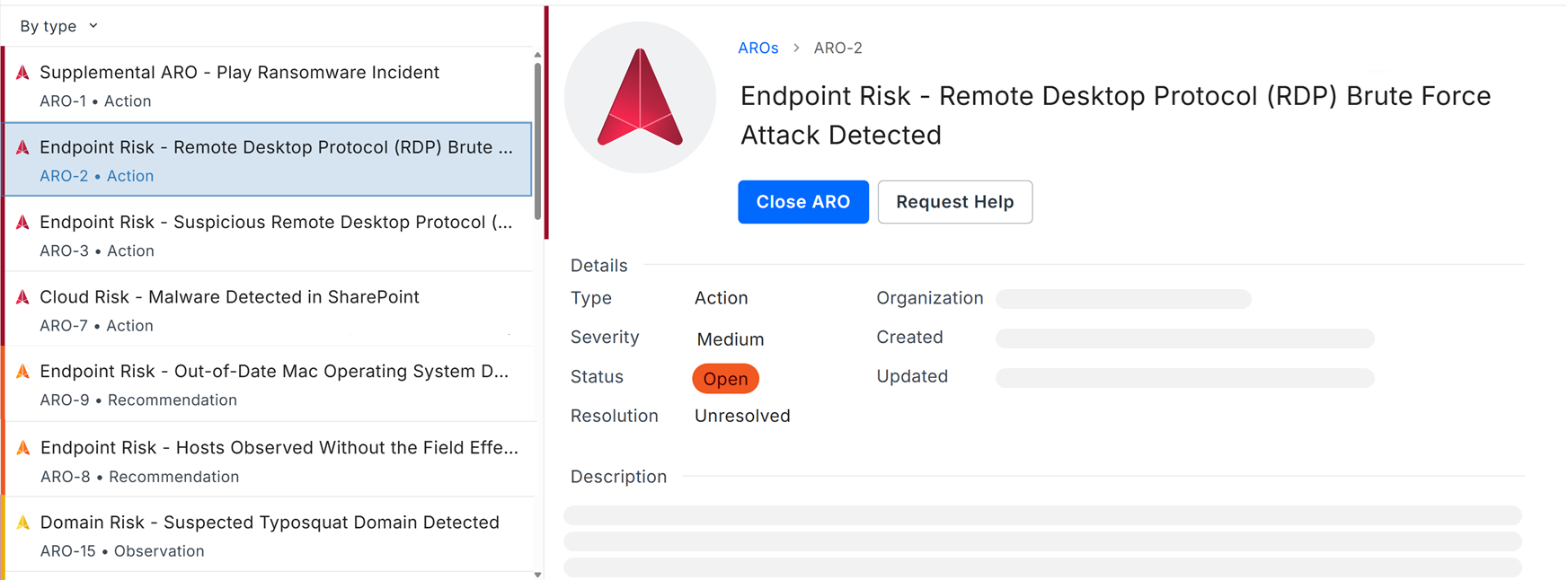Click the ARO list scrollbar down arrow
This screenshot has height=580, width=1568.
[x=538, y=575]
